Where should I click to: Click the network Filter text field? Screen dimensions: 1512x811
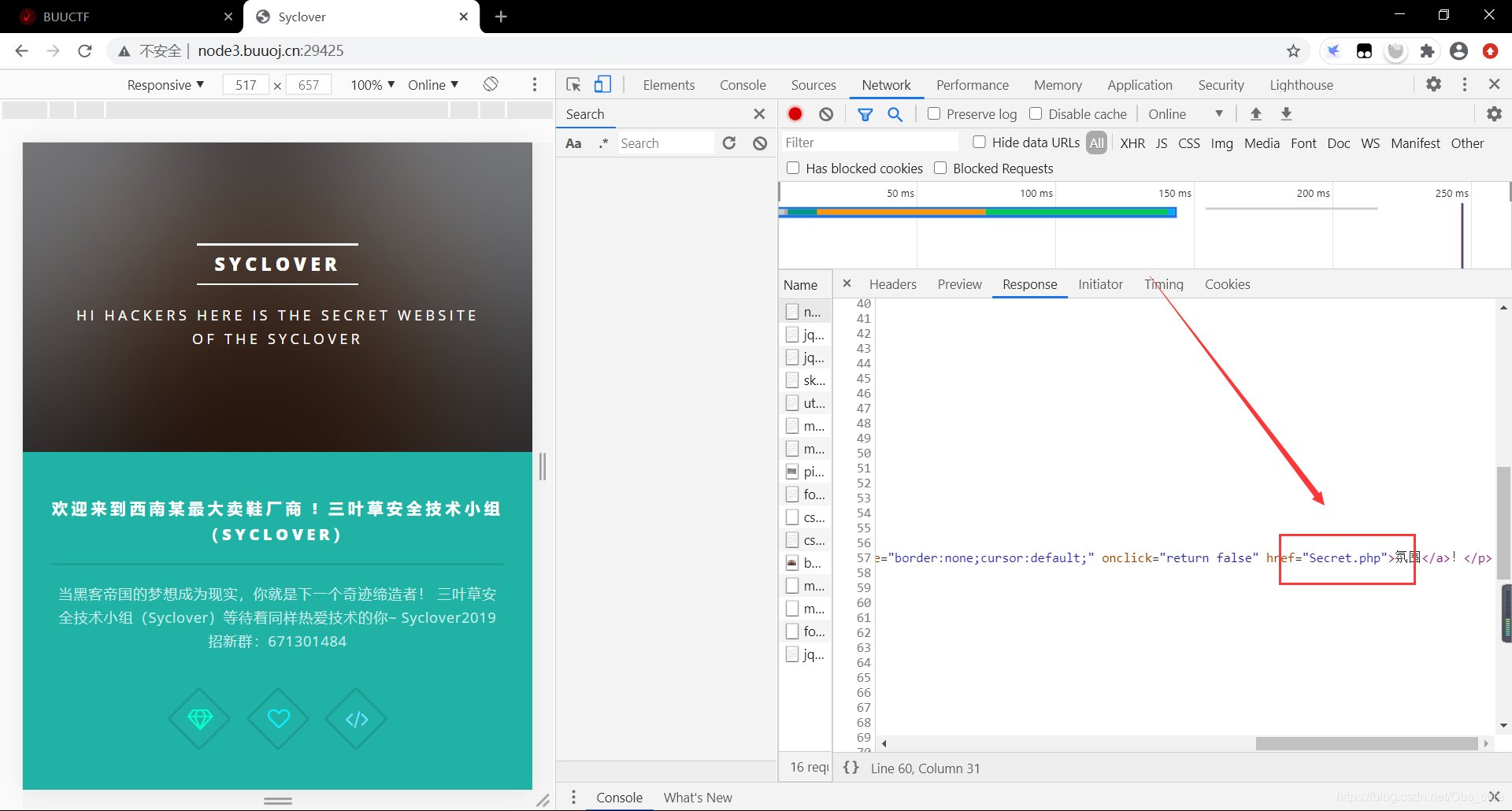869,143
